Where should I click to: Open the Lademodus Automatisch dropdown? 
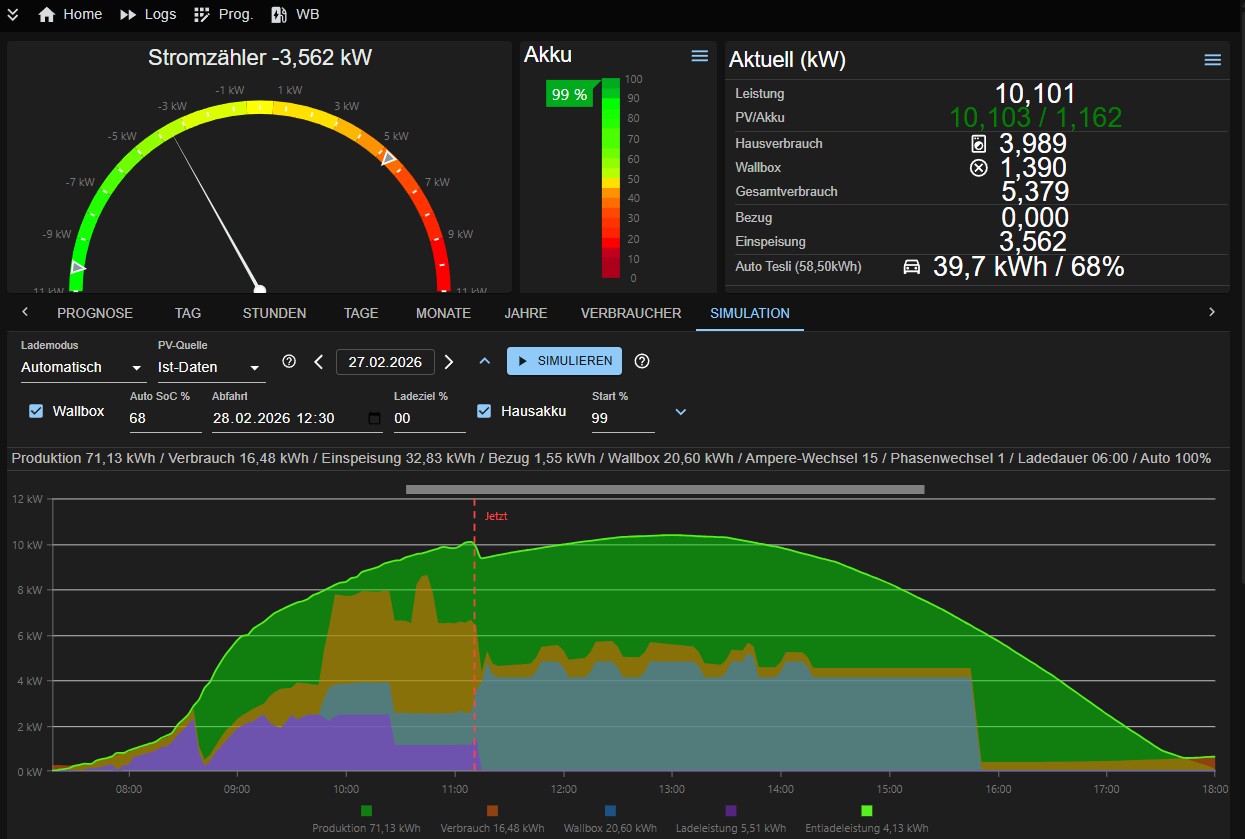82,368
